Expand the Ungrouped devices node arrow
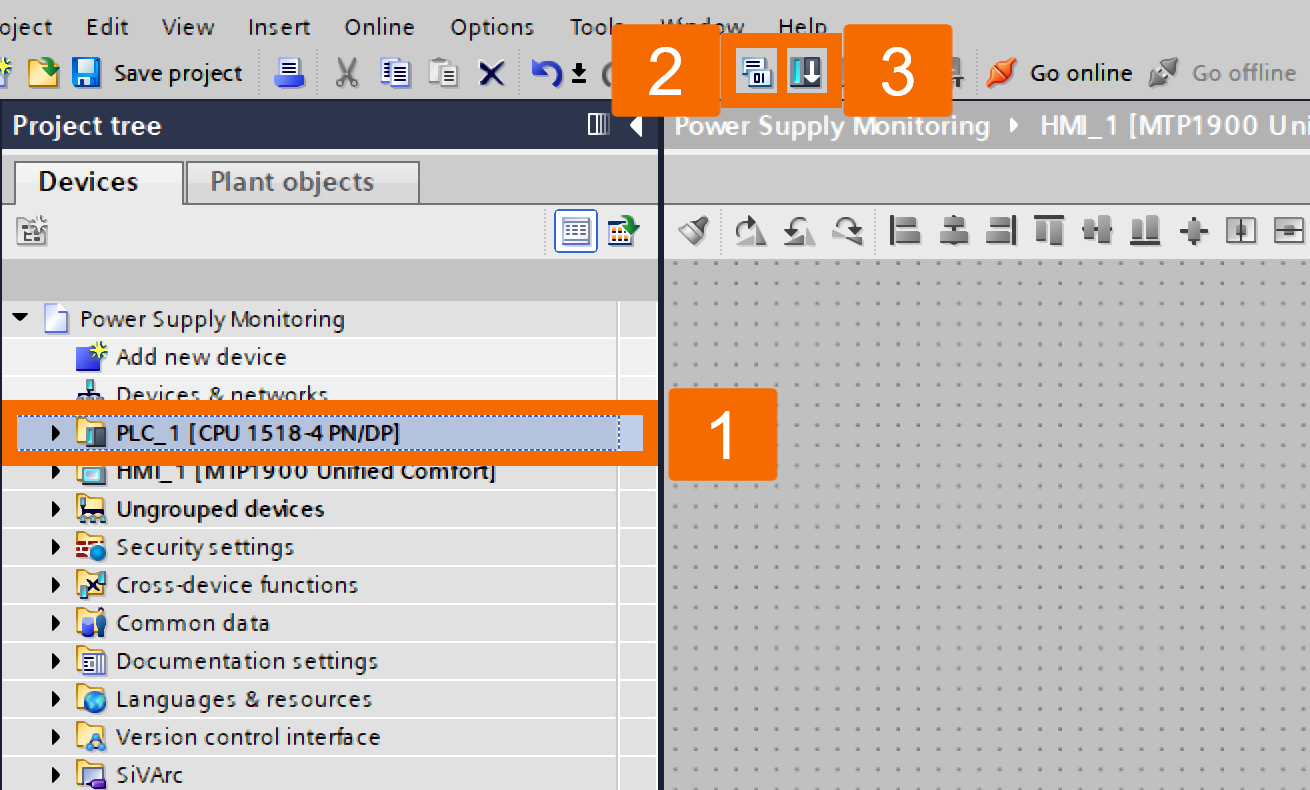This screenshot has height=790, width=1310. (x=56, y=509)
